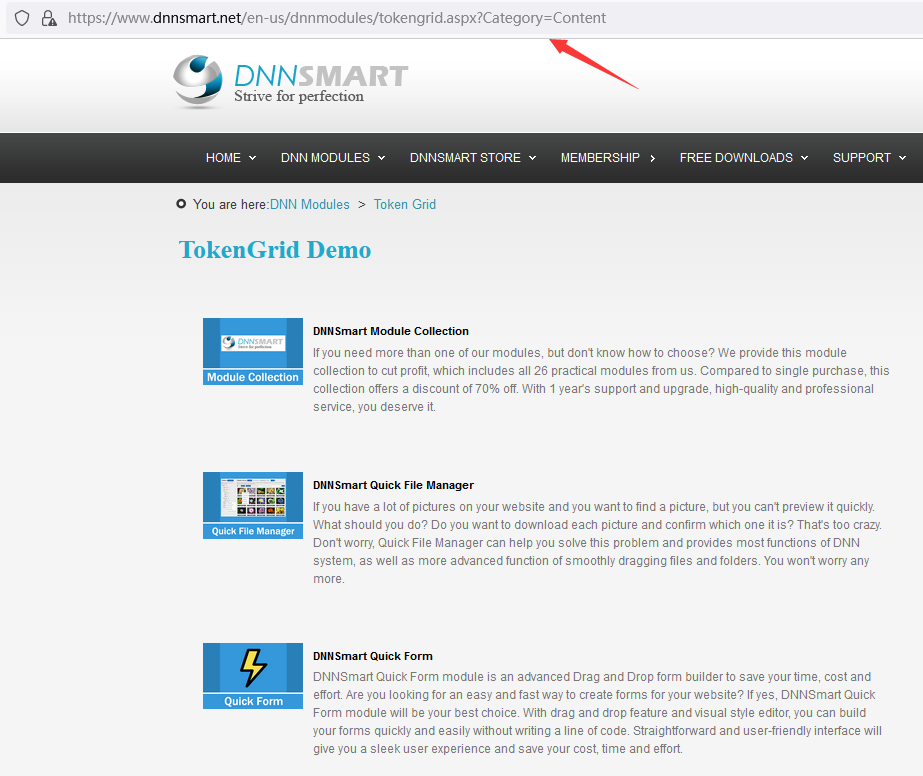Expand the MEMBERSHIP arrow chevron
Image resolution: width=923 pixels, height=776 pixels.
(652, 158)
